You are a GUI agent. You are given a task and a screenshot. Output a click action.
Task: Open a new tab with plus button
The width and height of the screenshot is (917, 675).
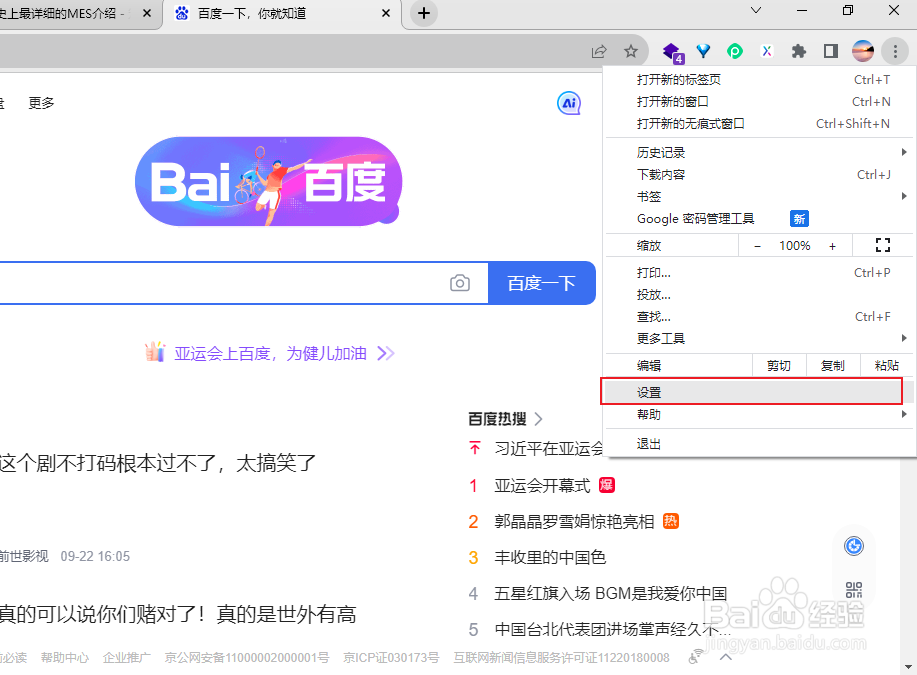(x=424, y=13)
